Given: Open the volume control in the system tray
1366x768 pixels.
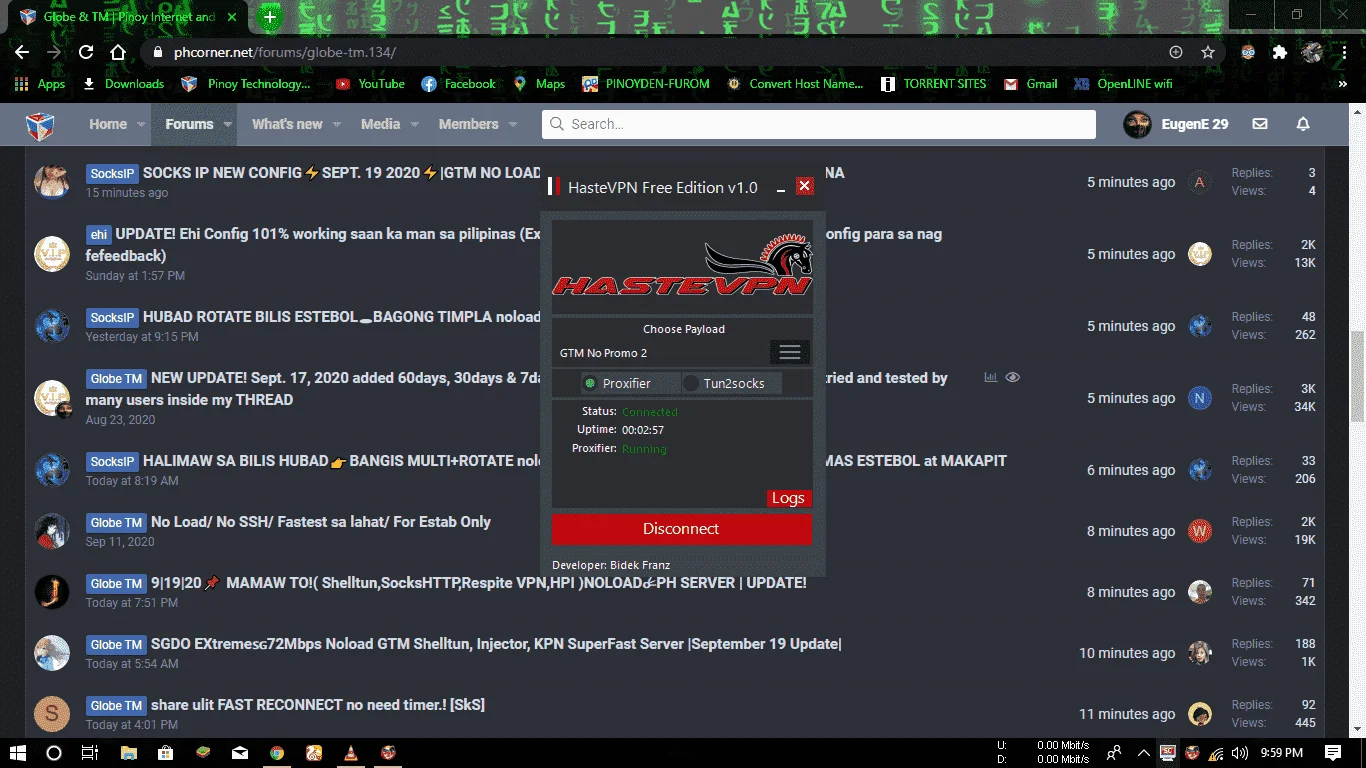Looking at the screenshot, I should [1240, 752].
